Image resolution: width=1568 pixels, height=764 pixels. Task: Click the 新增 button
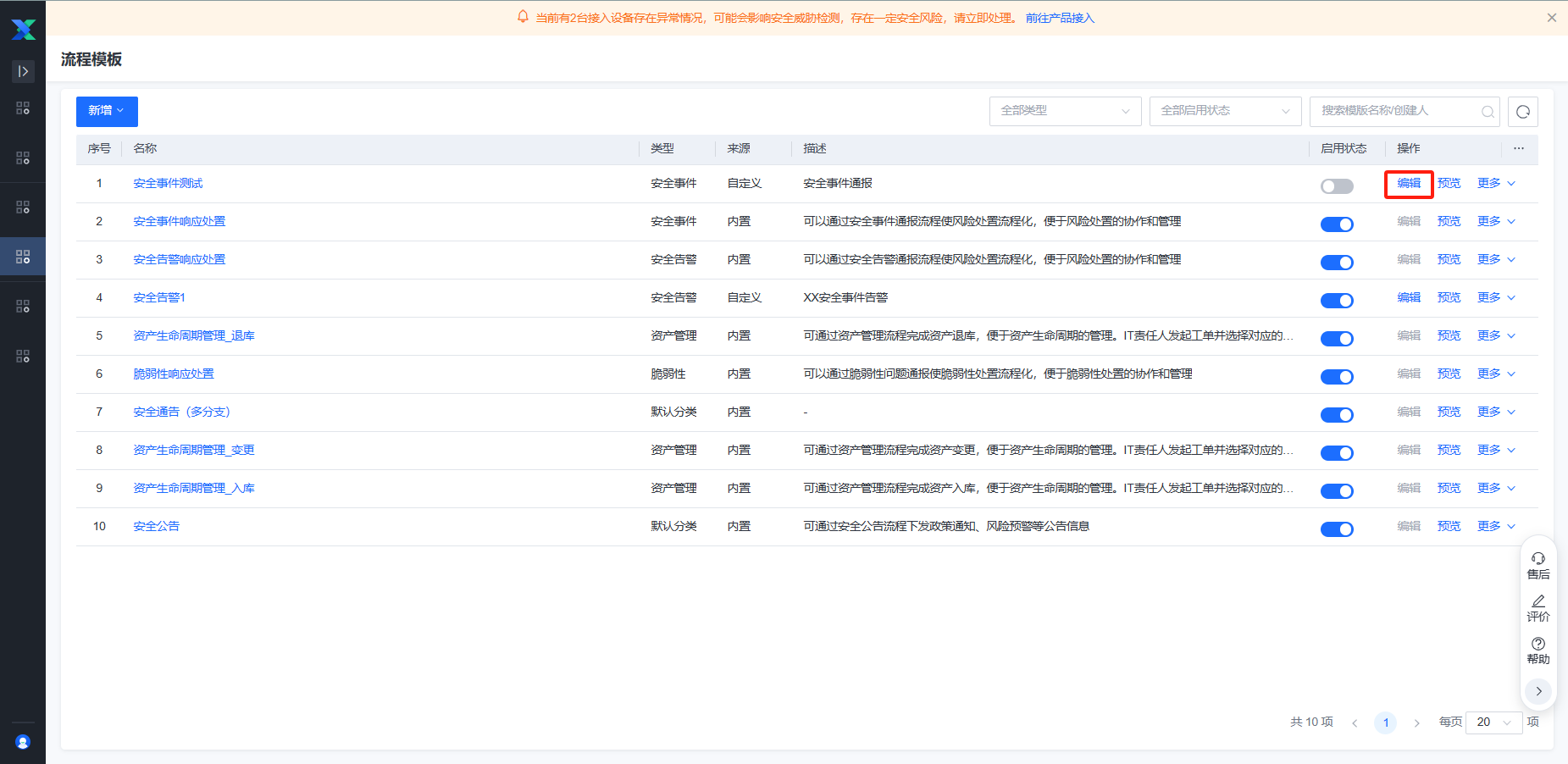coord(107,111)
